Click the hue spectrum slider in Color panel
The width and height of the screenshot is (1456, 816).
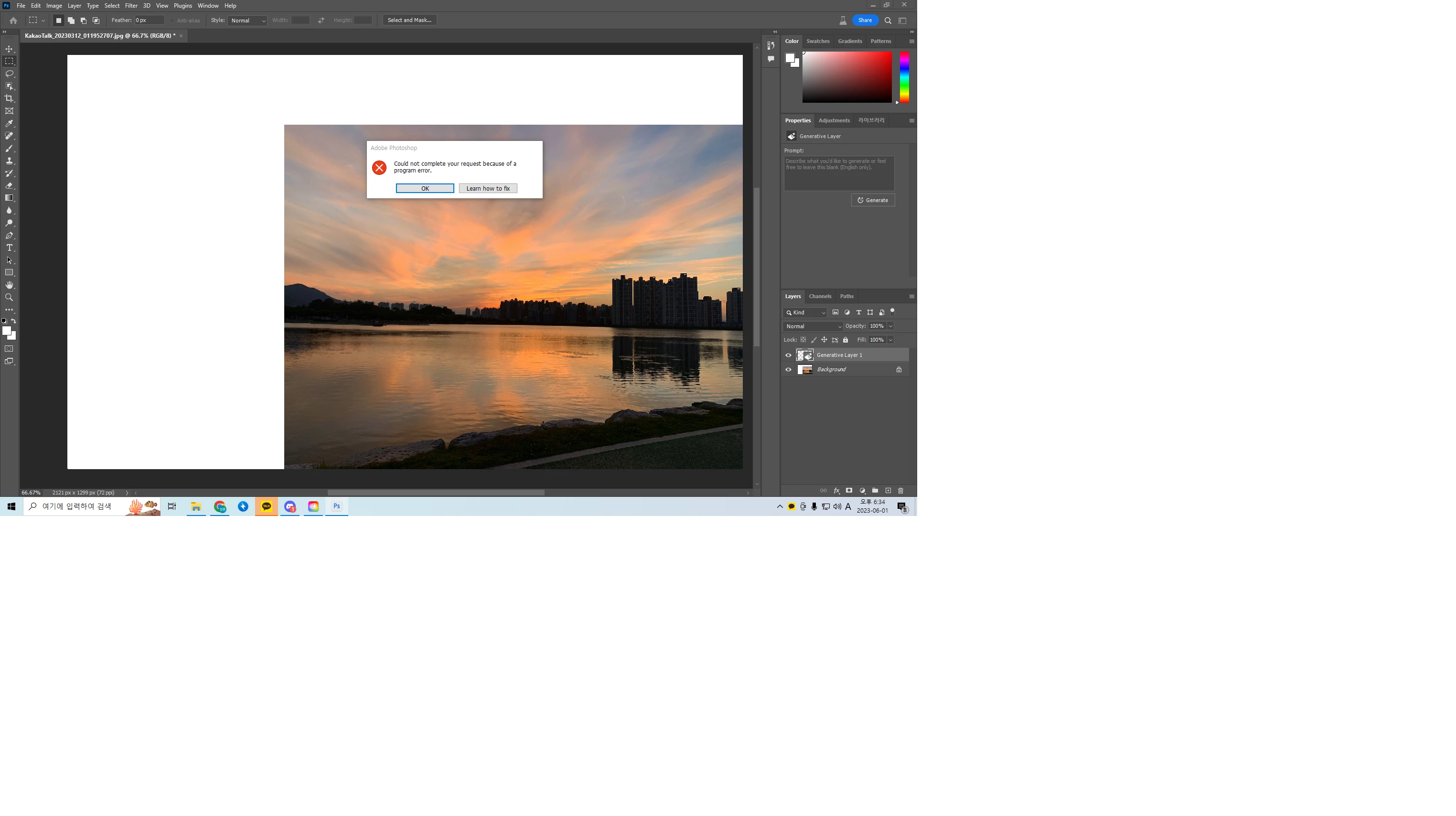904,77
